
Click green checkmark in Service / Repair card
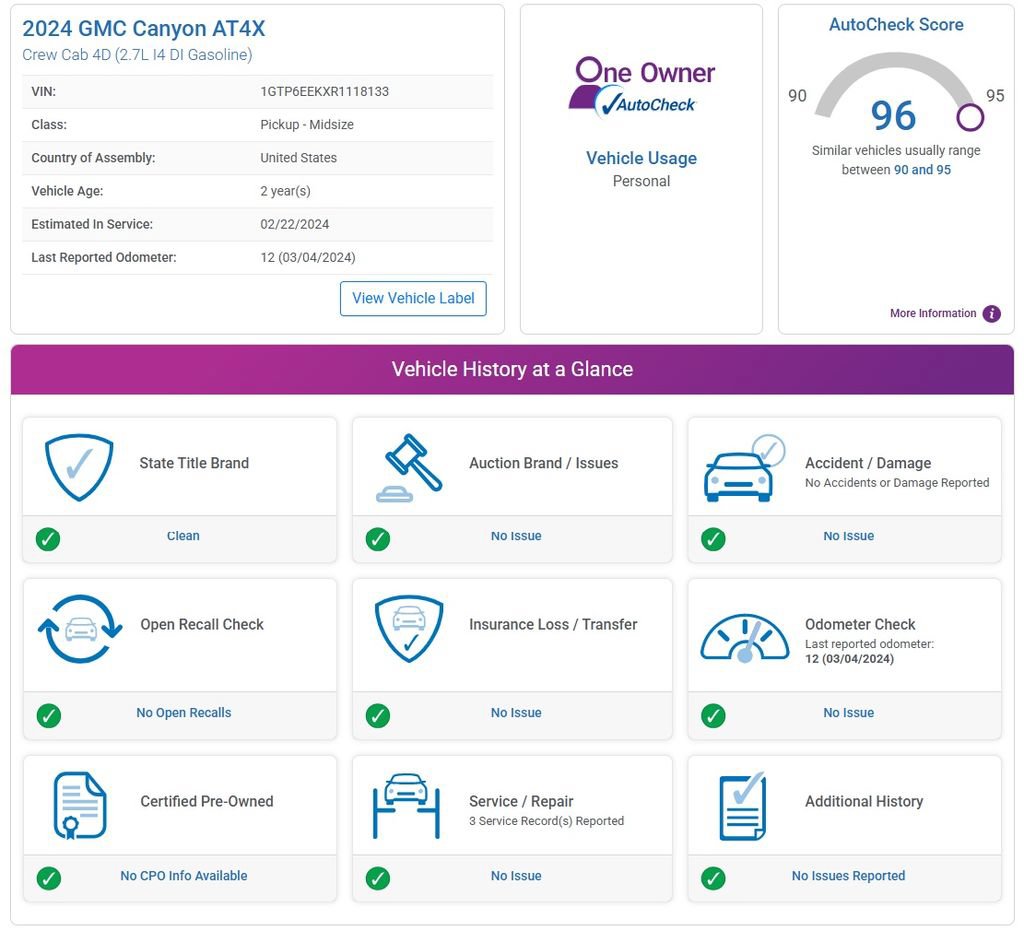tap(377, 878)
